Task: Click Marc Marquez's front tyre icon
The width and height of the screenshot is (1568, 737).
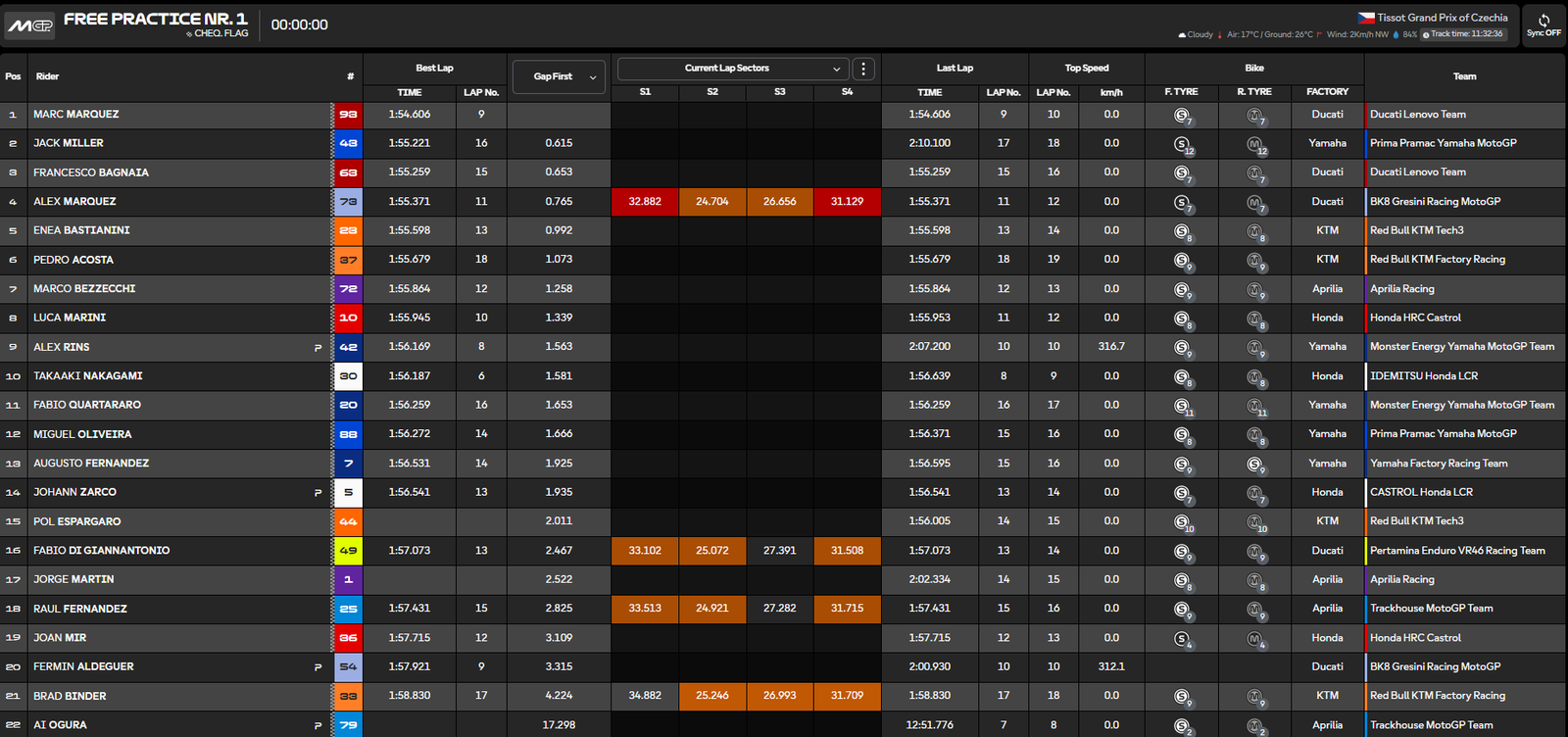Action: [x=1182, y=116]
